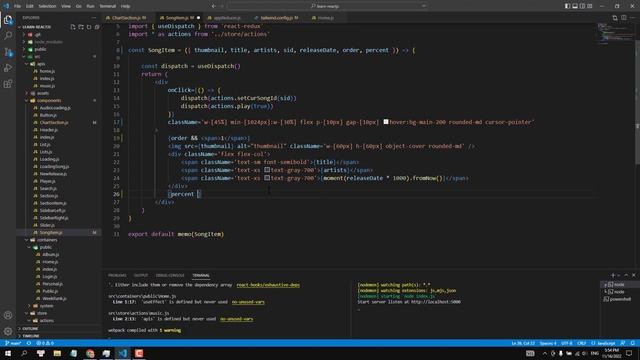Open the Source Control view
This screenshot has height=360, width=640.
[8, 52]
